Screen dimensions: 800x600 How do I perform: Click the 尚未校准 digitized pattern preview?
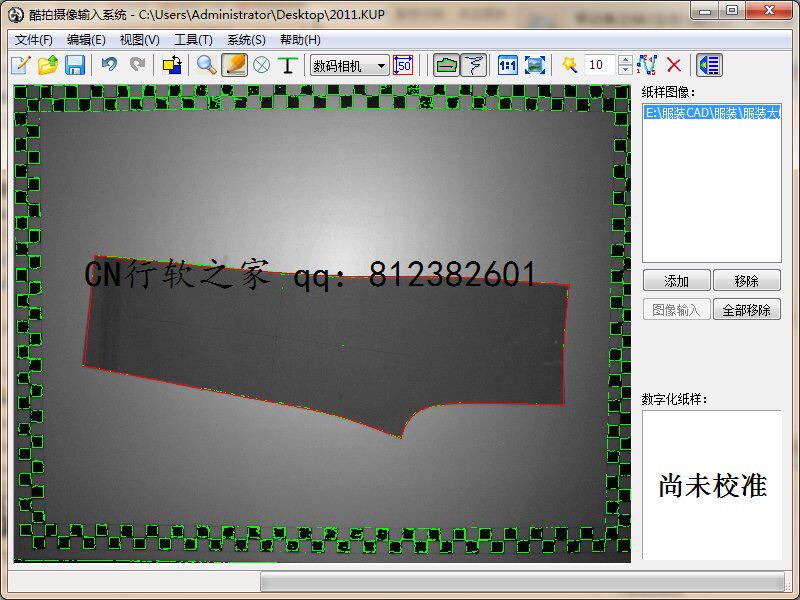[x=712, y=485]
